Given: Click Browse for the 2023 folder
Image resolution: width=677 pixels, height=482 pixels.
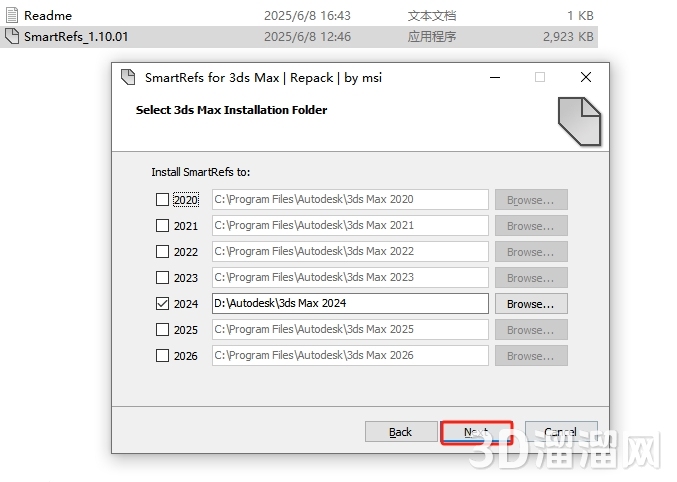Looking at the screenshot, I should point(531,277).
